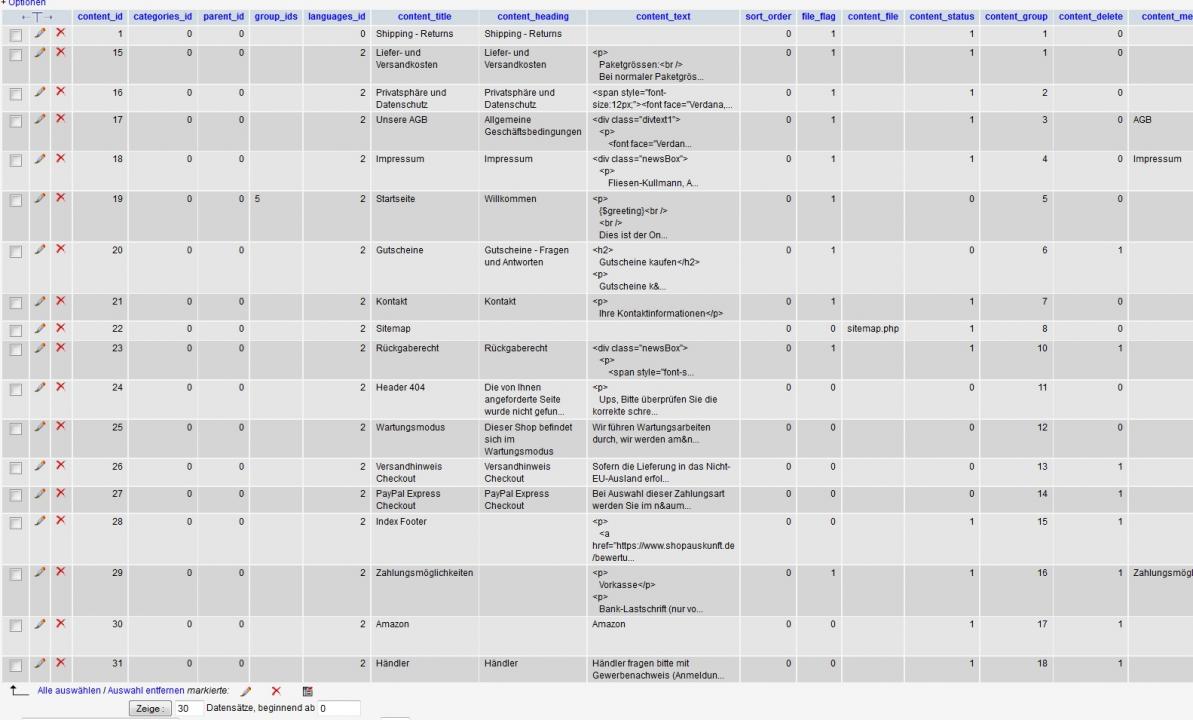This screenshot has height=720, width=1193.
Task: Select the Kontakt row checkbox
Action: point(15,302)
